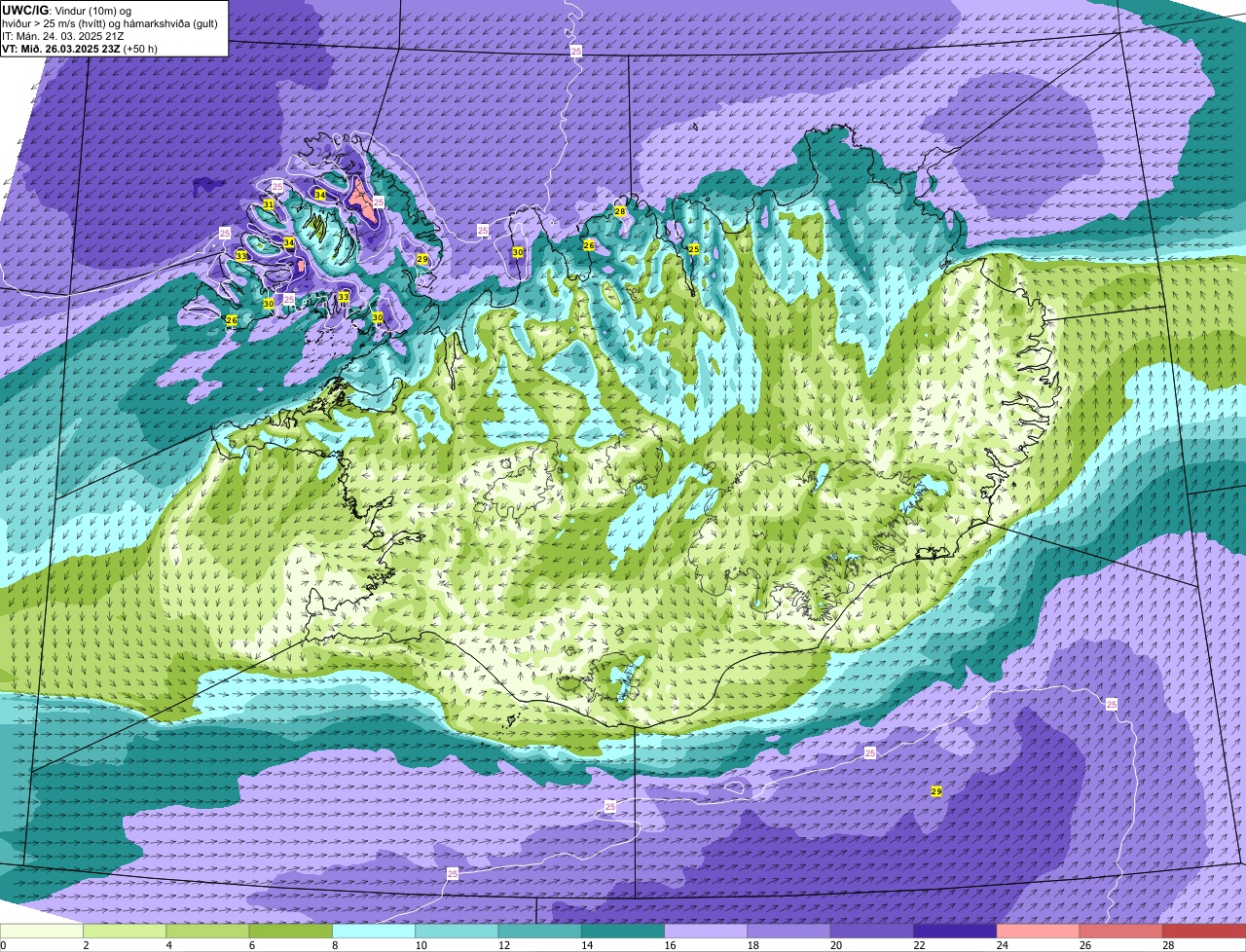Click the medium lavender 18–20 m/s legend swatch
This screenshot has width=1246, height=952.
click(x=789, y=931)
